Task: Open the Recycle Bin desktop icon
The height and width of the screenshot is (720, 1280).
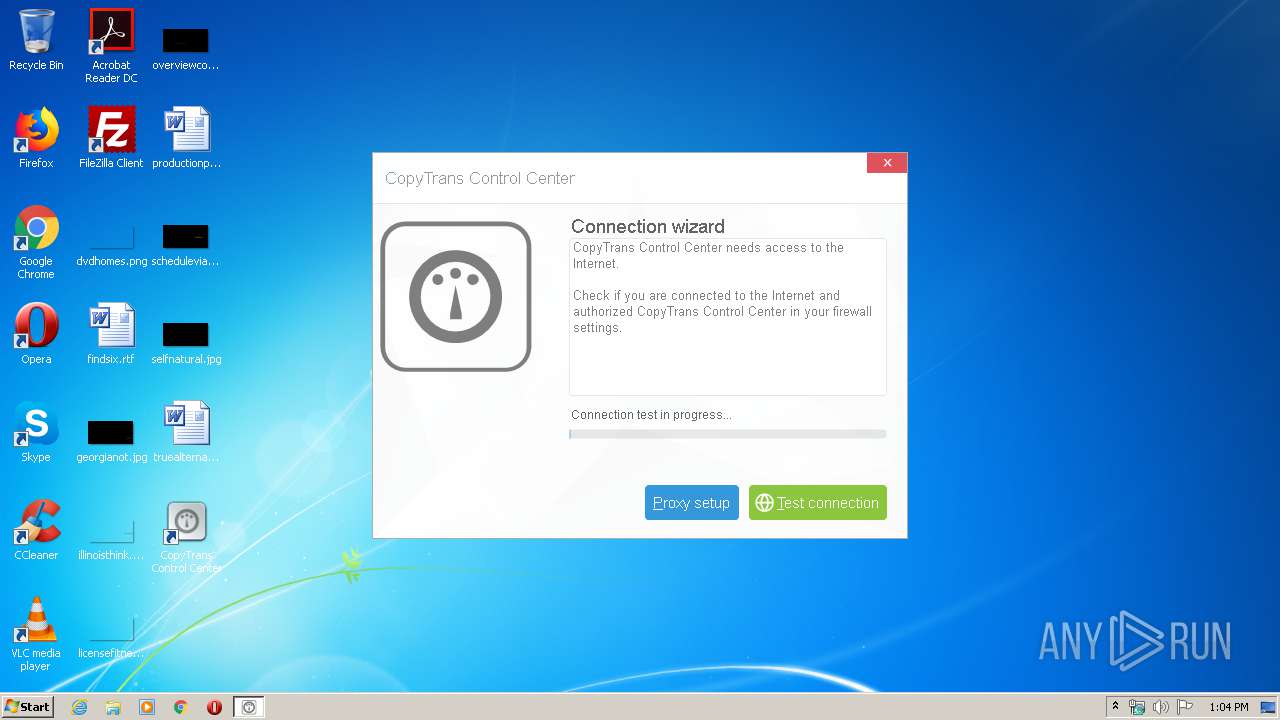Action: coord(36,41)
